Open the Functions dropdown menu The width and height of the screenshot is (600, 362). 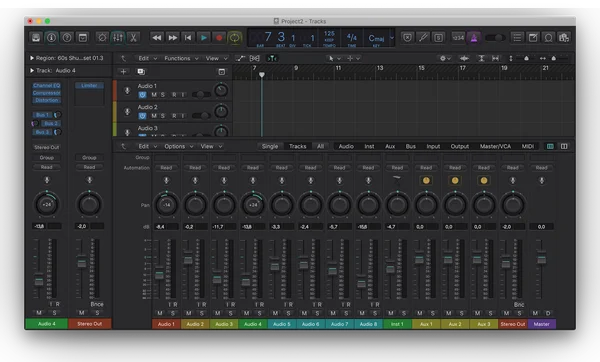click(181, 58)
